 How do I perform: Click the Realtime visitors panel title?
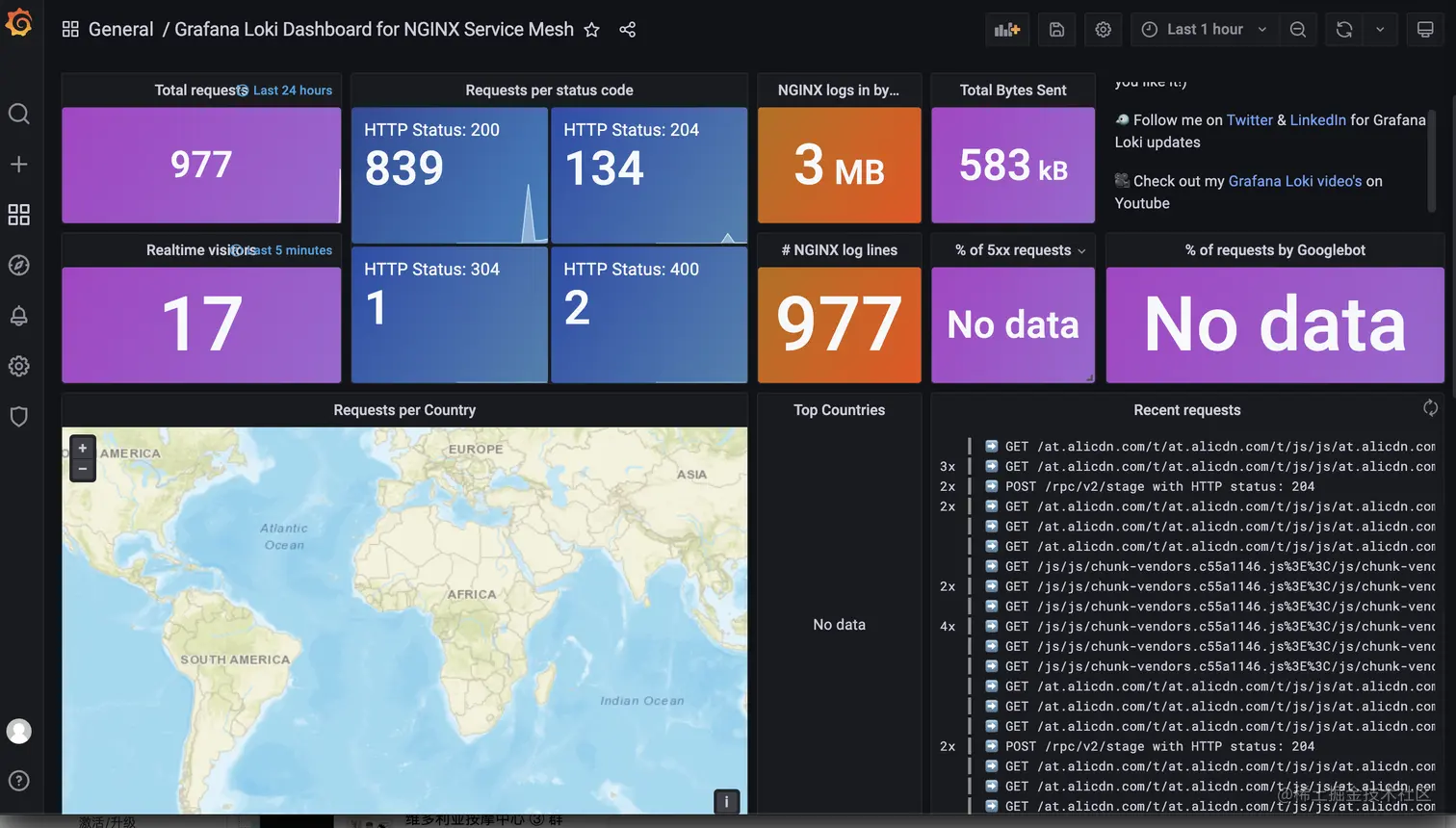pyautogui.click(x=200, y=250)
